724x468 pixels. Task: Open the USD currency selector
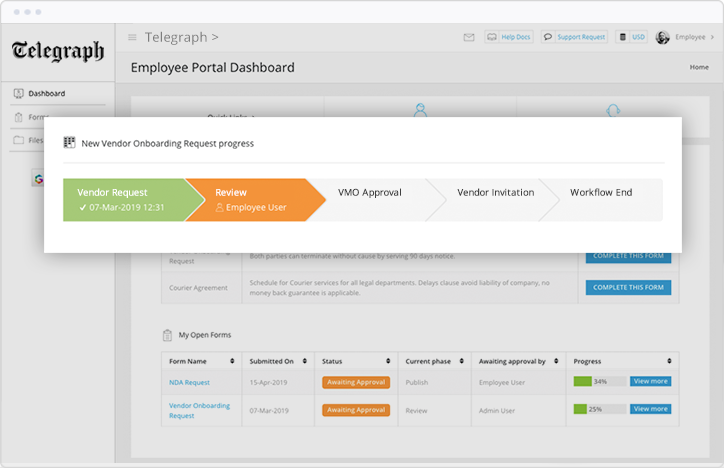632,37
